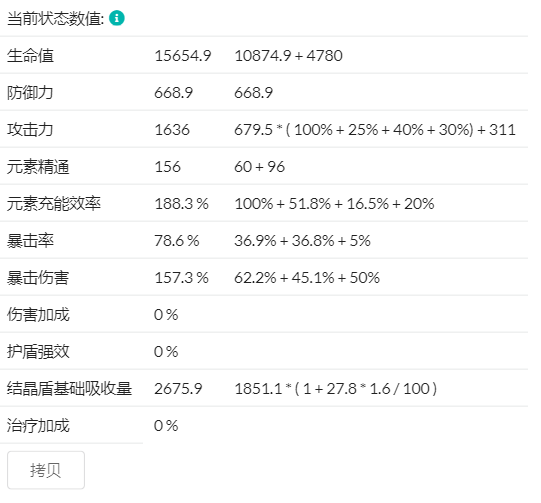The image size is (541, 503).
Task: Click the crystal shield formula starting 1851.1
Action: click(336, 389)
